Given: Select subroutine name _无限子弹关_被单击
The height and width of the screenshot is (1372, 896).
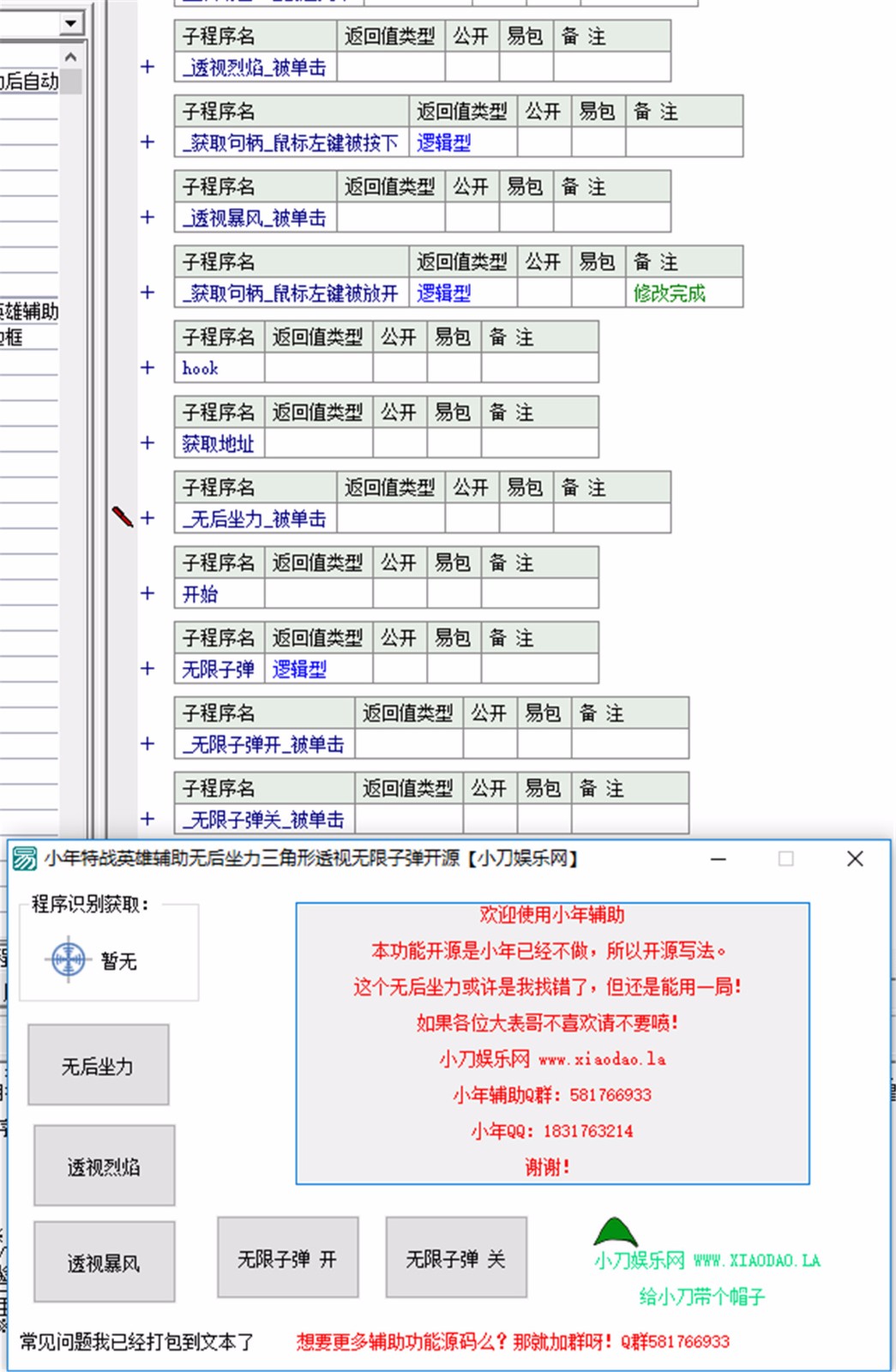Looking at the screenshot, I should click(263, 820).
